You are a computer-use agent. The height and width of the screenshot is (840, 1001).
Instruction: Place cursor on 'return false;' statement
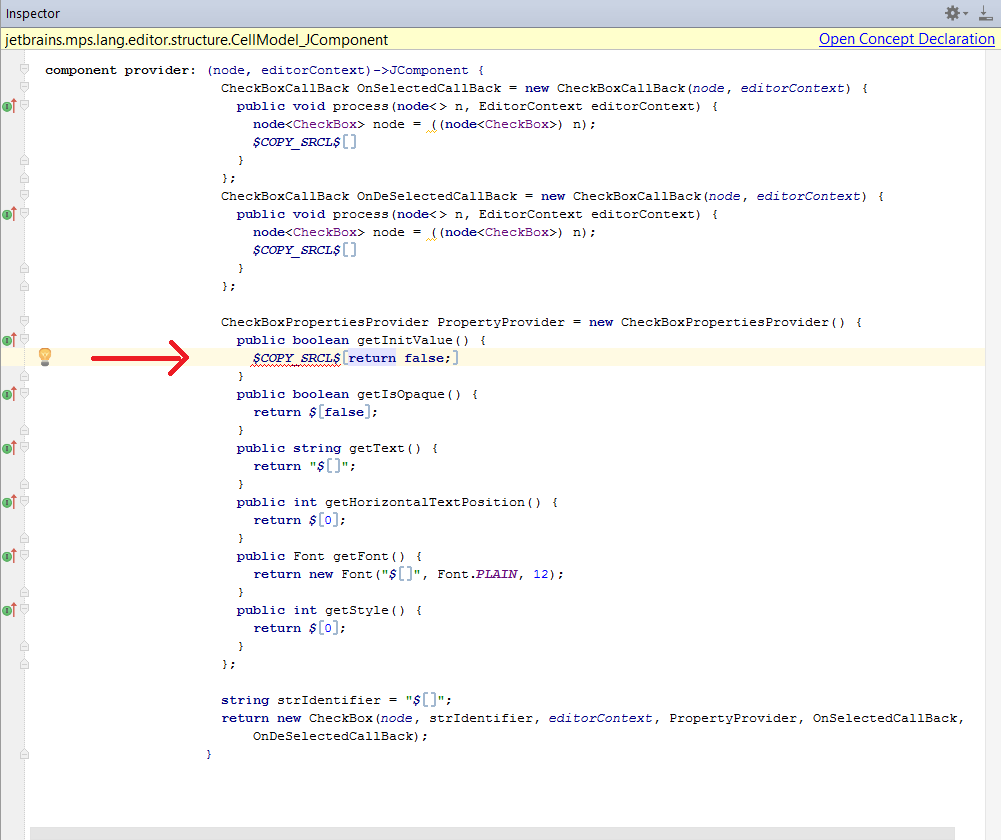pos(401,358)
